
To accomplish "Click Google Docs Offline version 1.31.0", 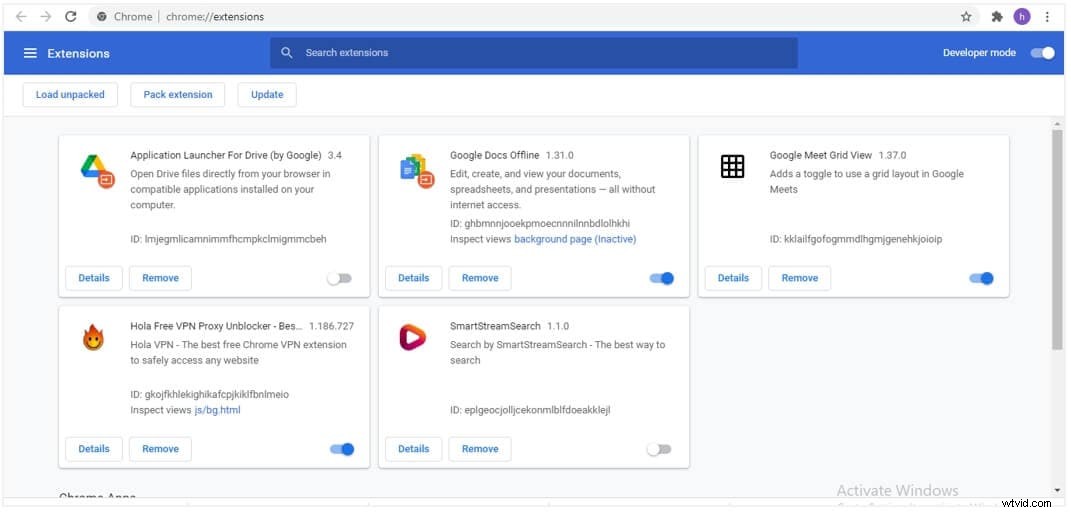I will [x=559, y=155].
